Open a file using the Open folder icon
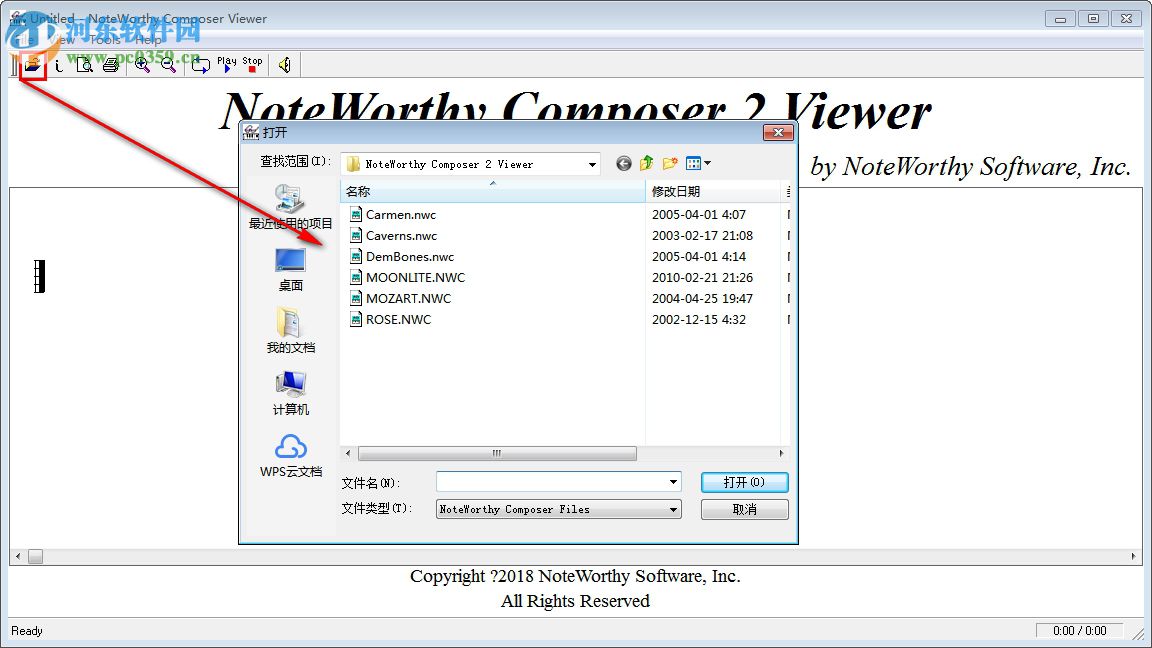Viewport: 1152px width, 648px height. tap(34, 64)
